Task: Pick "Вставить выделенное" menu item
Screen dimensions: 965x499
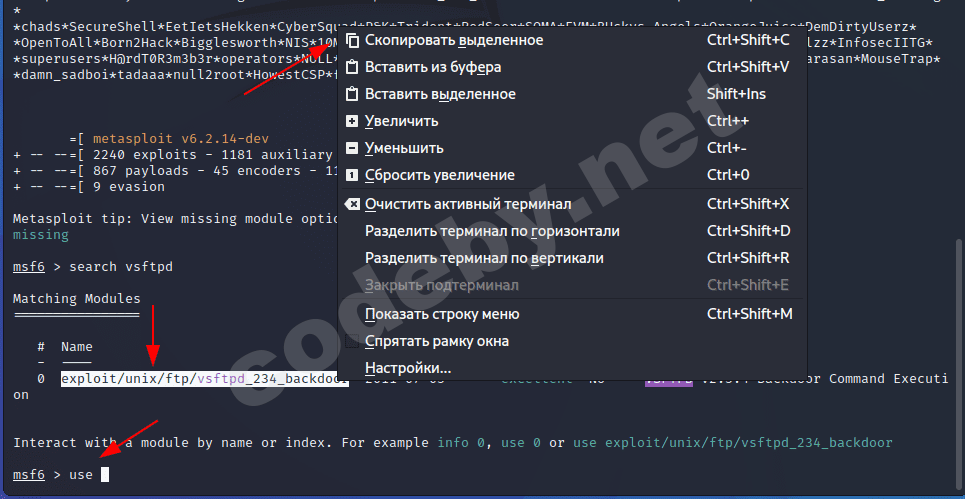Action: pyautogui.click(x=572, y=95)
